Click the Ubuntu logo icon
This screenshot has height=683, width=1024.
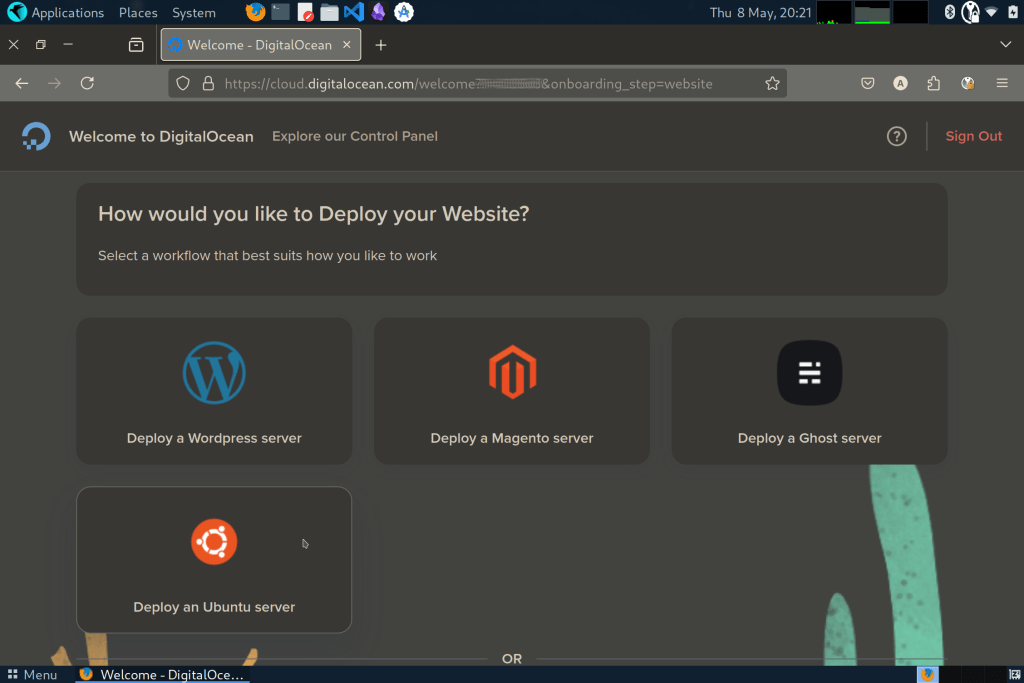tap(214, 542)
